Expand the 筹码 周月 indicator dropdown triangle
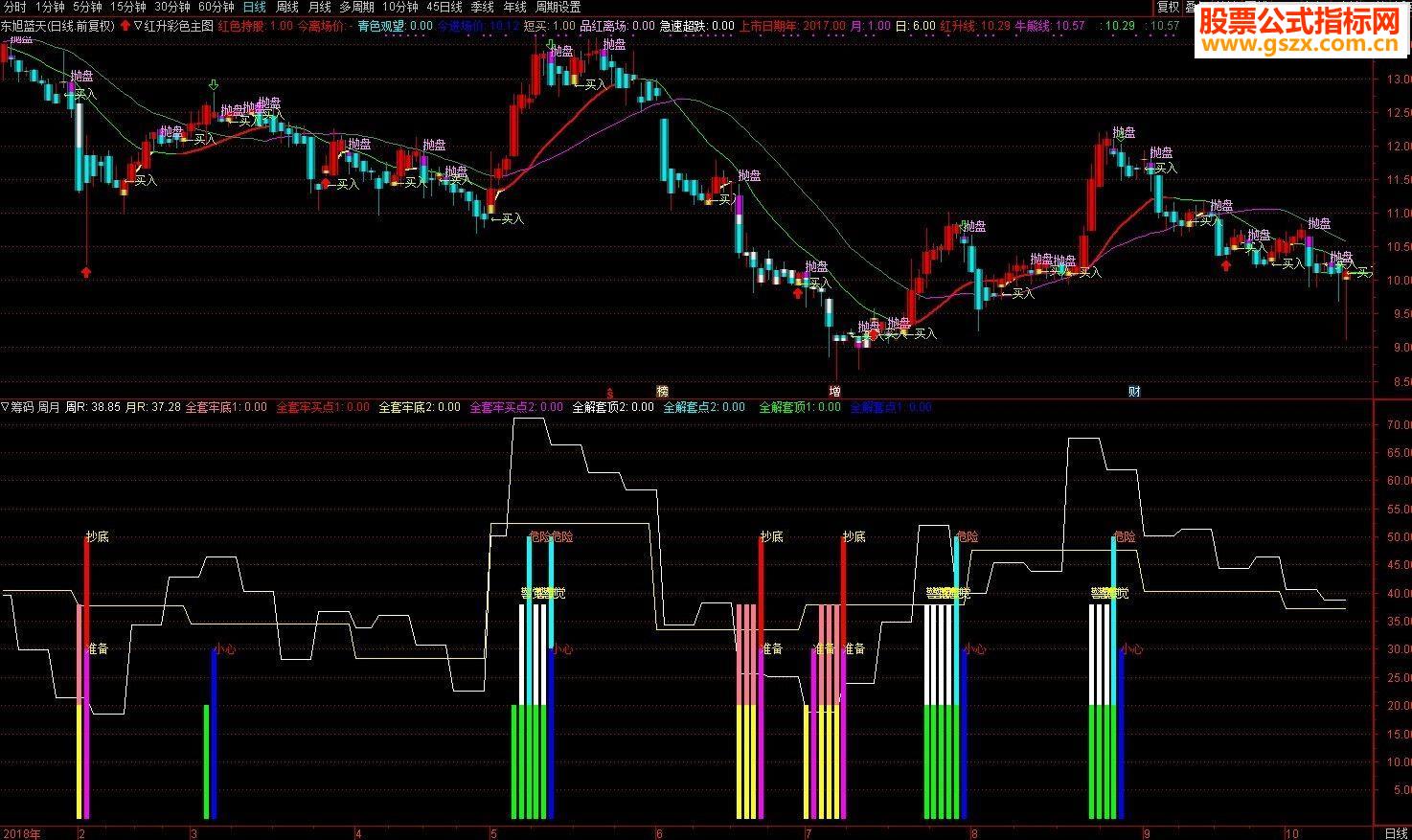The image size is (1412, 840). point(6,407)
